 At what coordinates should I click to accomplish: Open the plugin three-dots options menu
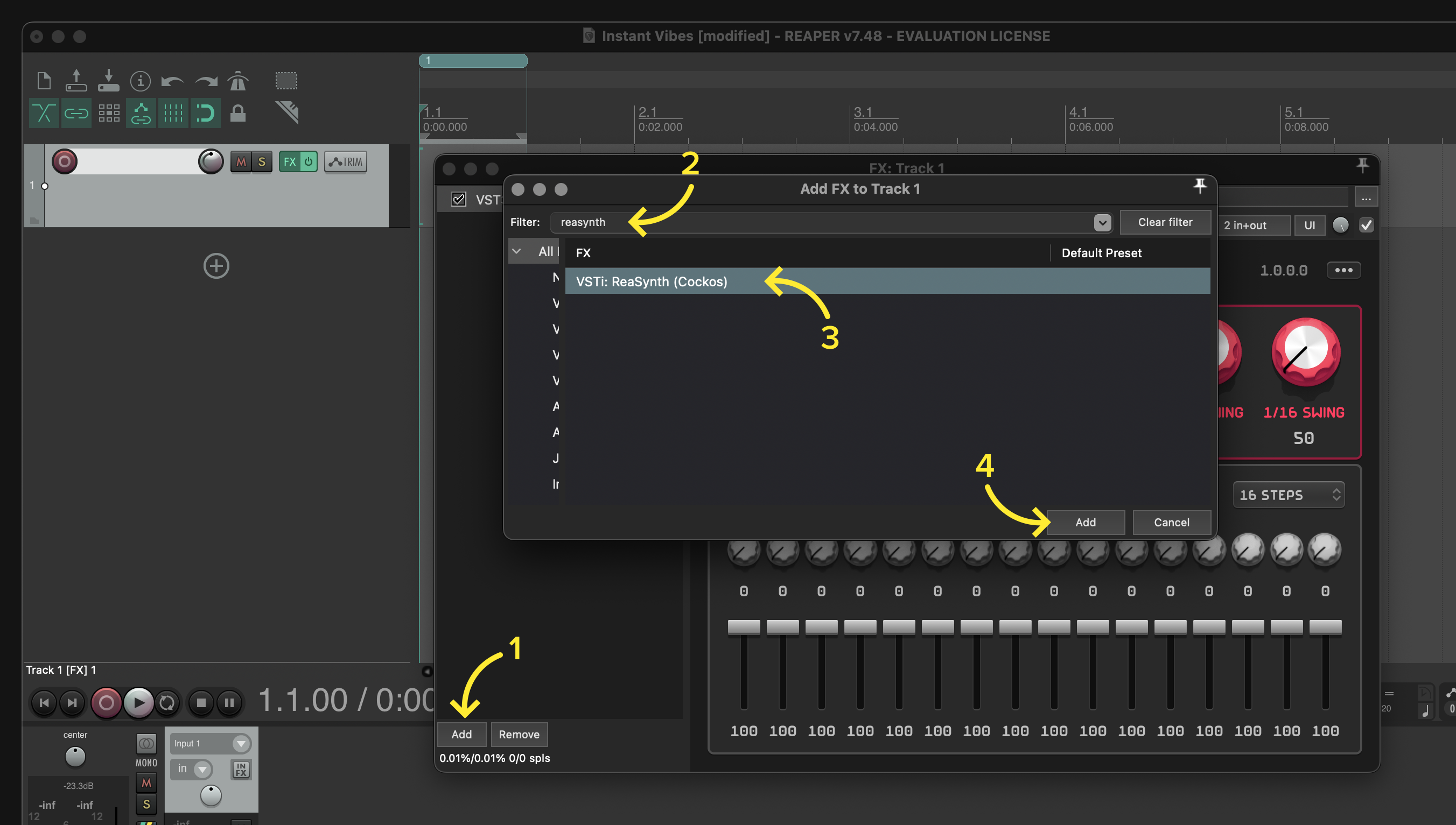(1343, 270)
